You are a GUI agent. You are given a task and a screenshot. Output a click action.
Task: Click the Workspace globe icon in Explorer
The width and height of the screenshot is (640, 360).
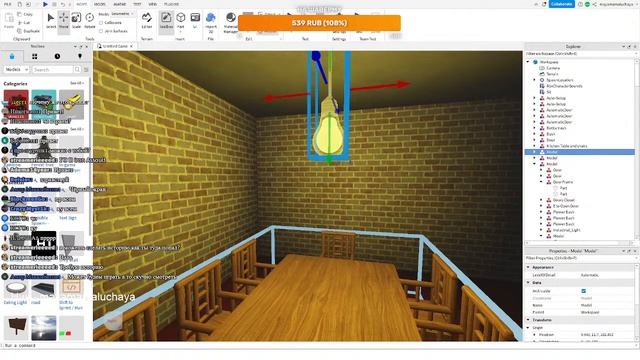536,62
